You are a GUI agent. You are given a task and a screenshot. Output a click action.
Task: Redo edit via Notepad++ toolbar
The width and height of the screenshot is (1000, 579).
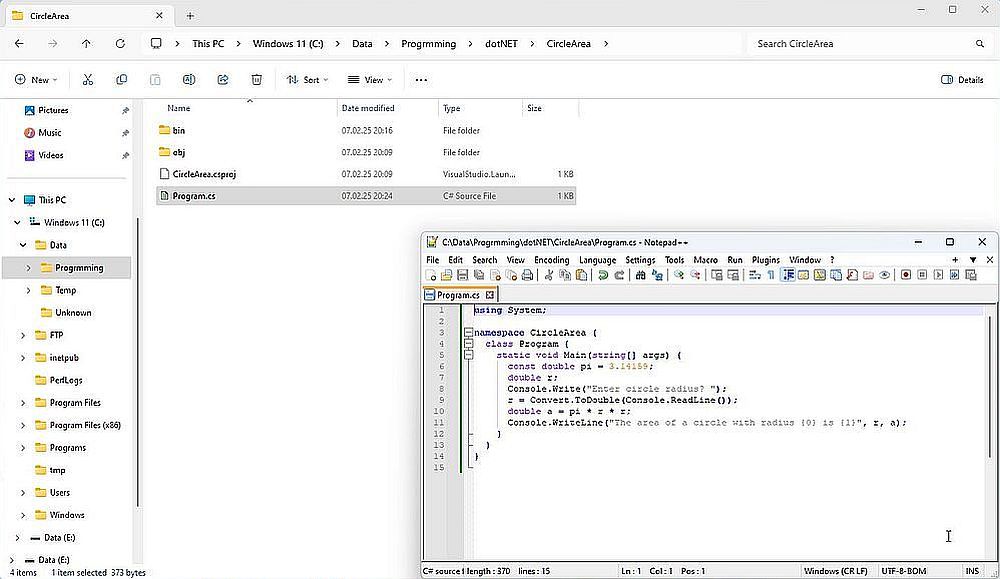[x=619, y=275]
